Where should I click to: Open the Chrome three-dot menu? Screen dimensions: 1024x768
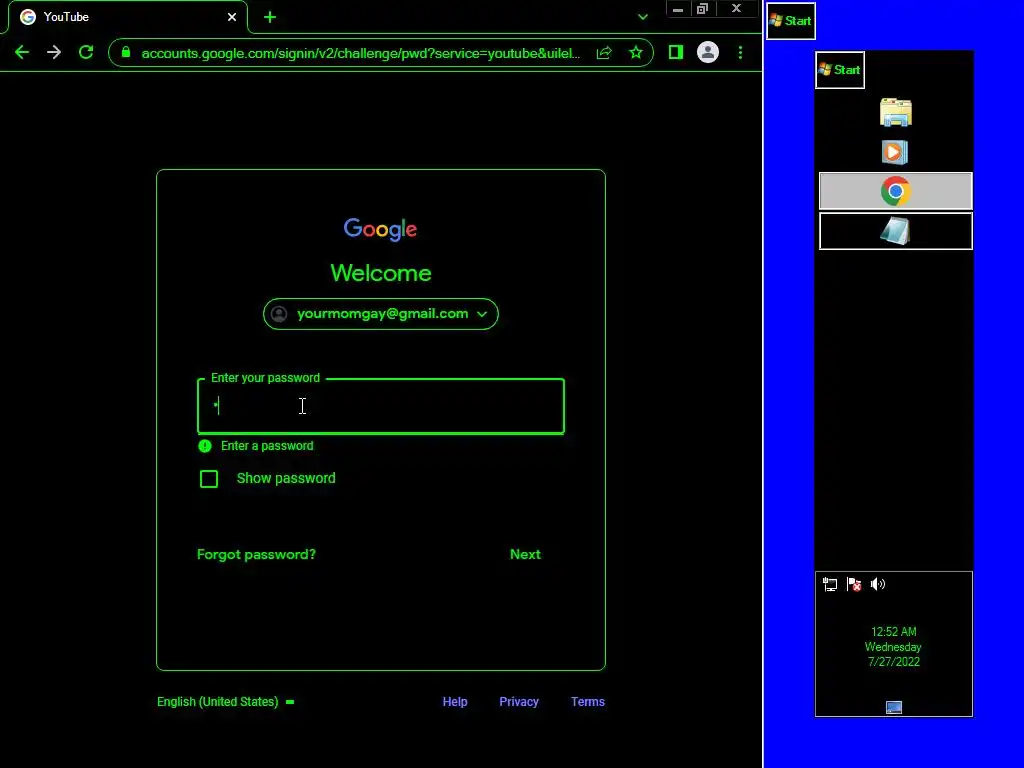(x=740, y=52)
